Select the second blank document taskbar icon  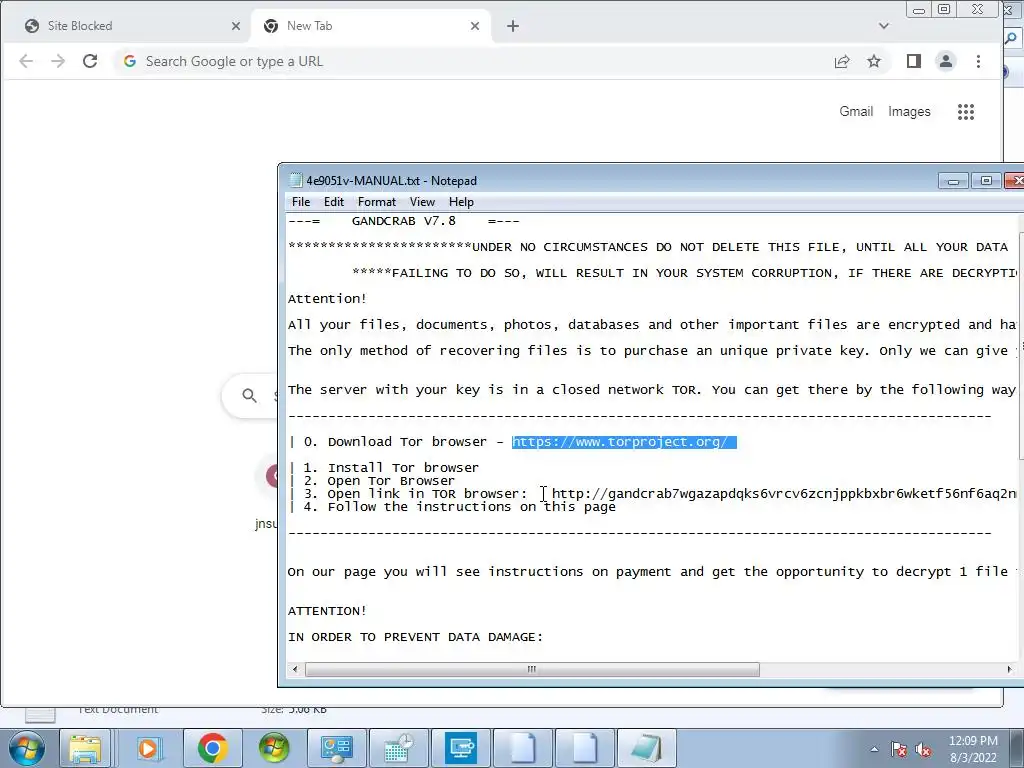[x=584, y=748]
